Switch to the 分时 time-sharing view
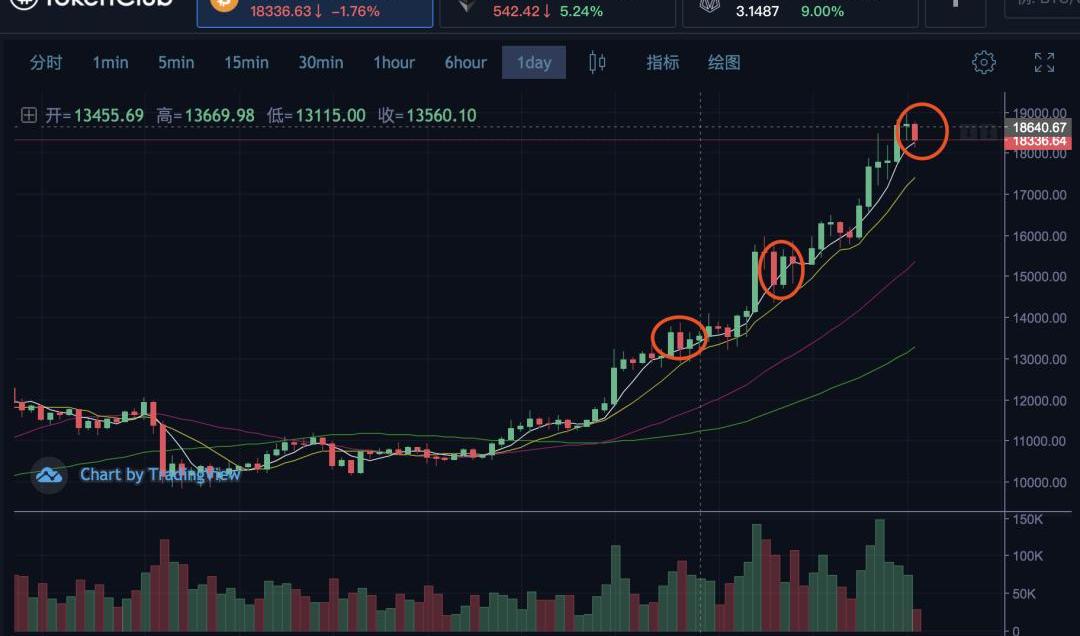The height and width of the screenshot is (636, 1080). 46,63
